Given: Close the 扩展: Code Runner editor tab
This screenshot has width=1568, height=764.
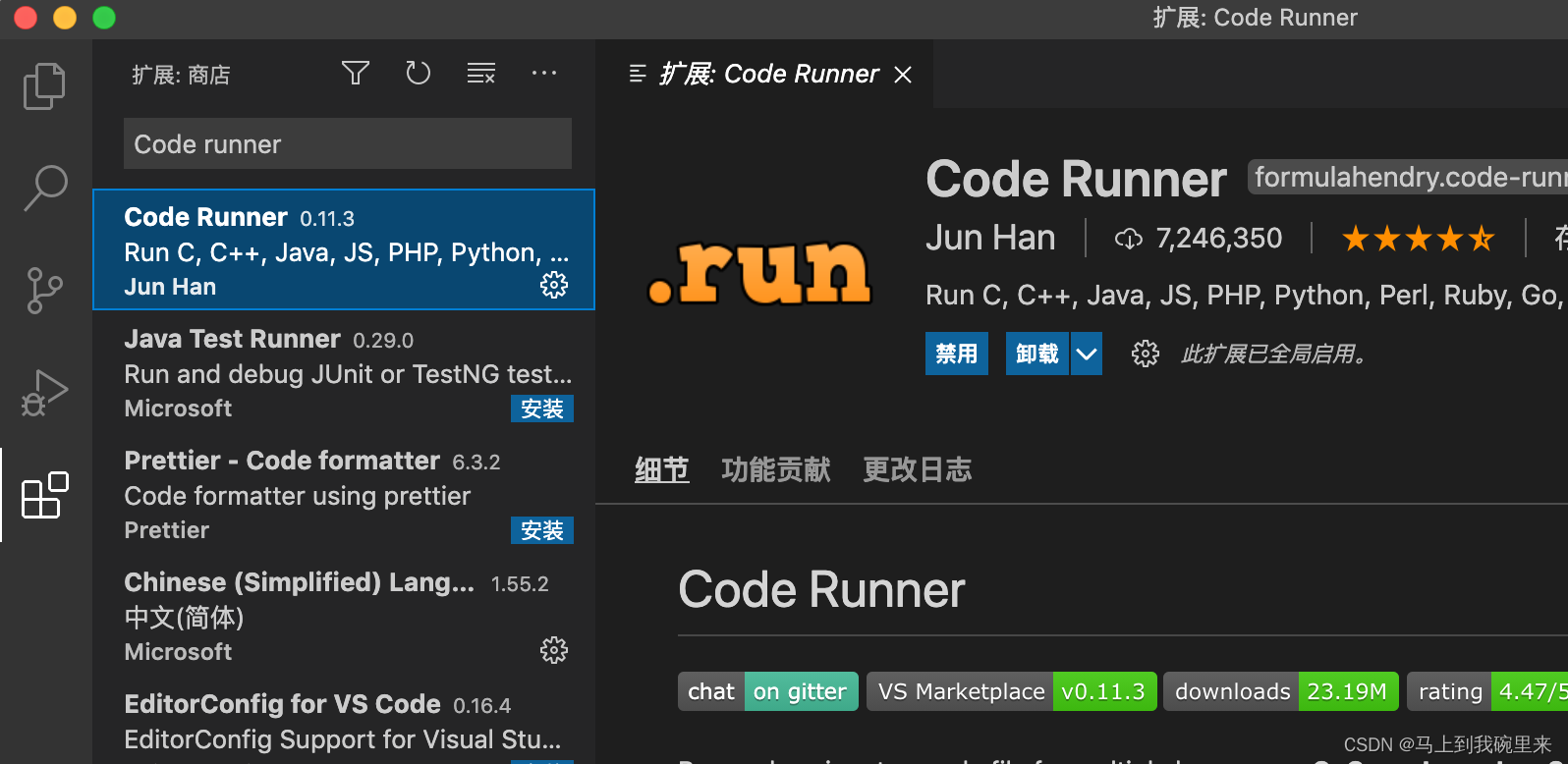Looking at the screenshot, I should pyautogui.click(x=903, y=75).
